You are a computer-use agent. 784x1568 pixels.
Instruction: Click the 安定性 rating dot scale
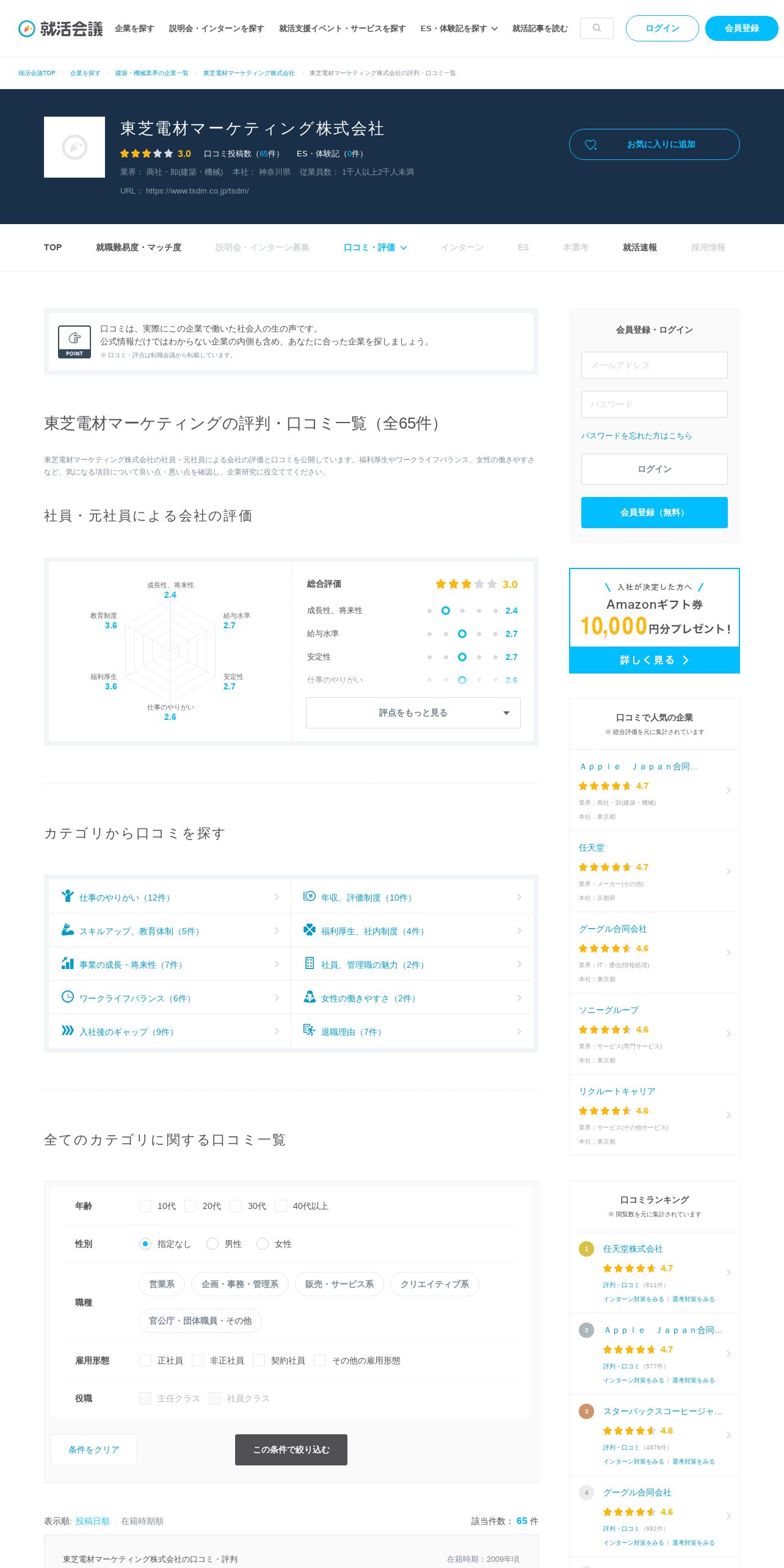(462, 657)
